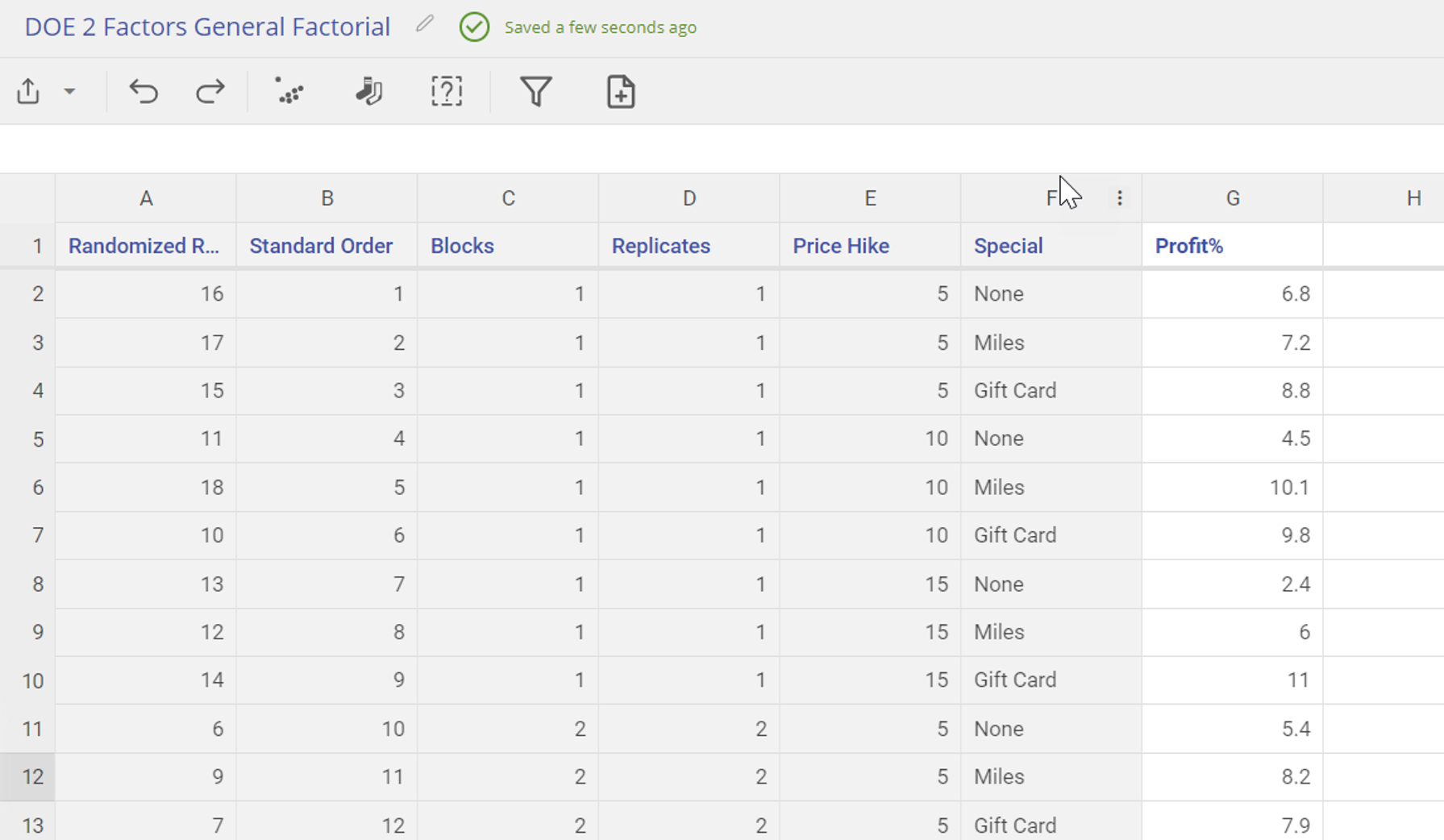This screenshot has width=1444, height=840.
Task: Click the export/share icon in toolbar
Action: click(28, 91)
